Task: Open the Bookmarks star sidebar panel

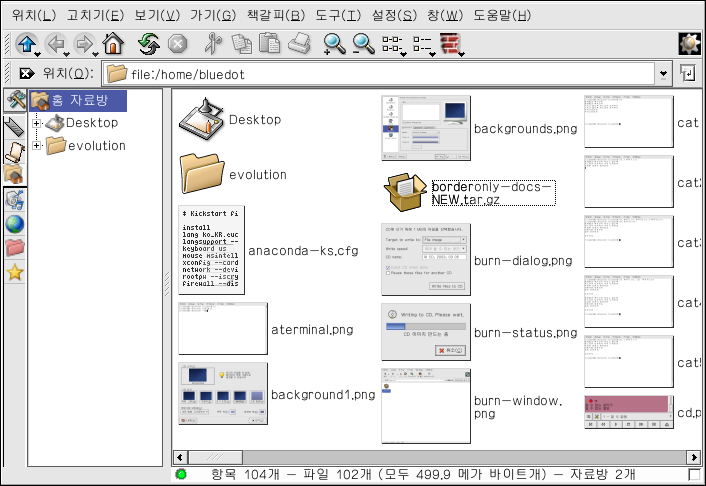Action: [x=15, y=272]
